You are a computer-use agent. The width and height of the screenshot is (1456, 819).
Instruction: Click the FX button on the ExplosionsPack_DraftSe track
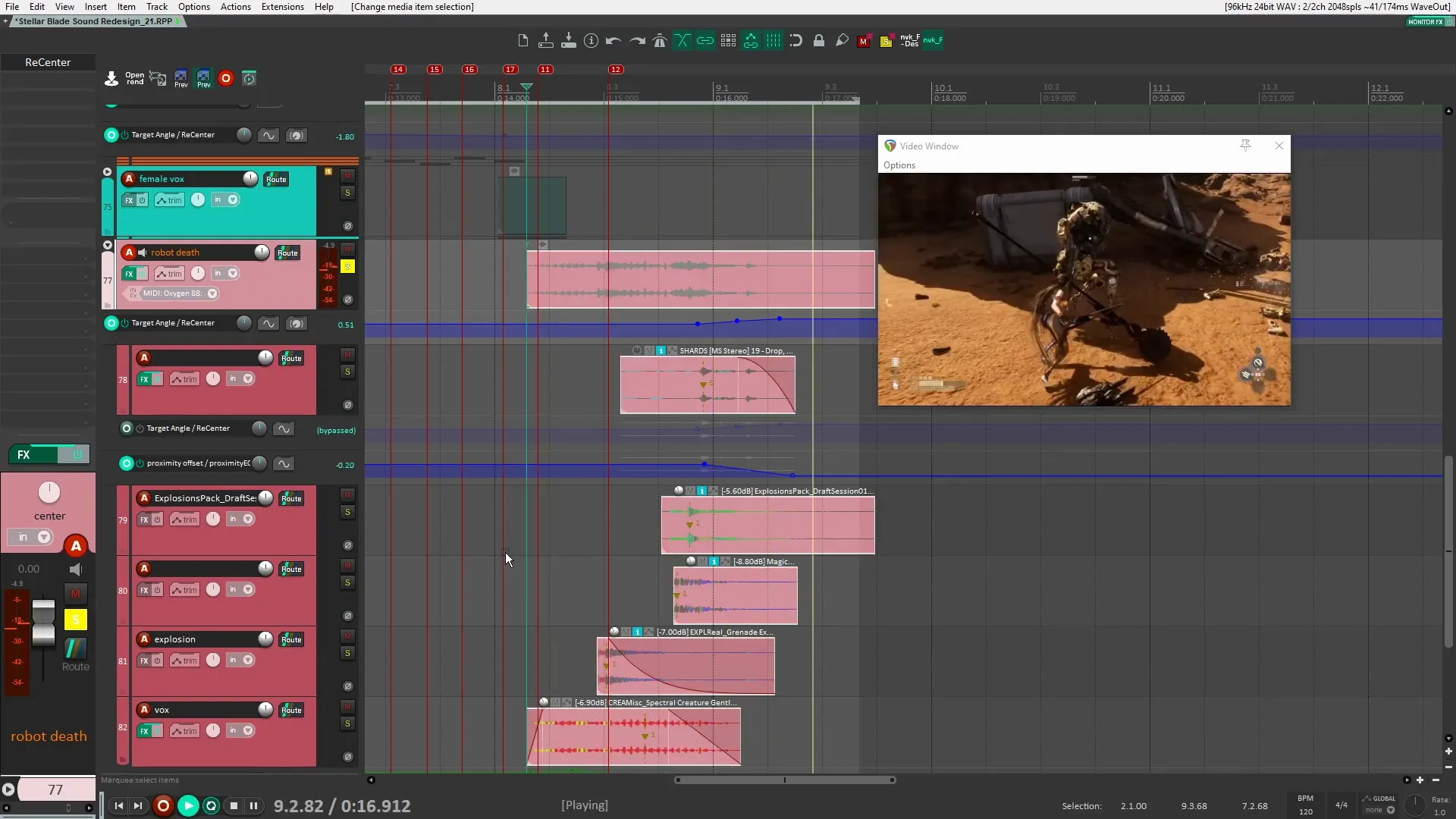144,519
